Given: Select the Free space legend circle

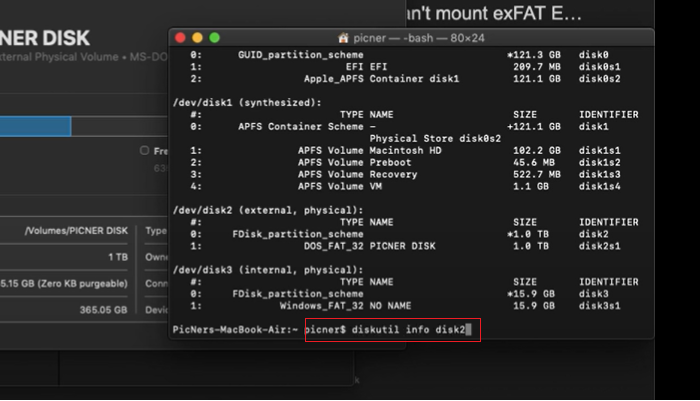Looking at the screenshot, I should (145, 151).
